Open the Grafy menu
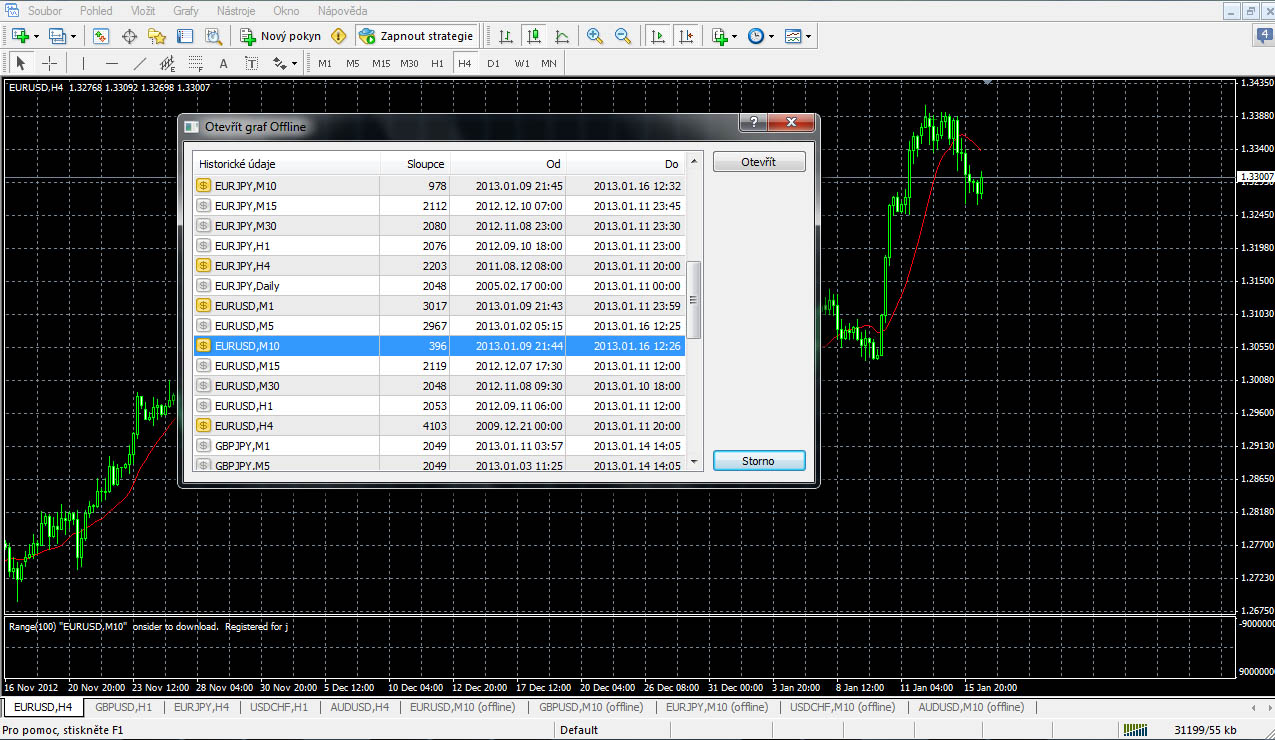The width and height of the screenshot is (1275, 740). pos(185,10)
